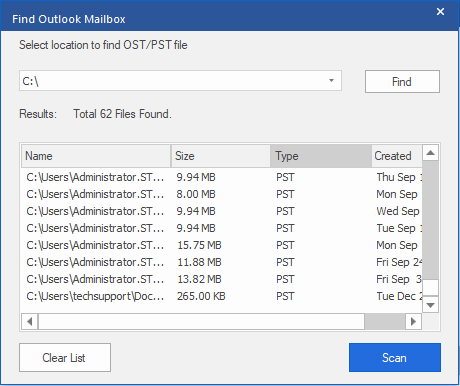Click the vertical scrollbar down arrow
Image resolution: width=460 pixels, height=386 pixels.
(x=430, y=305)
